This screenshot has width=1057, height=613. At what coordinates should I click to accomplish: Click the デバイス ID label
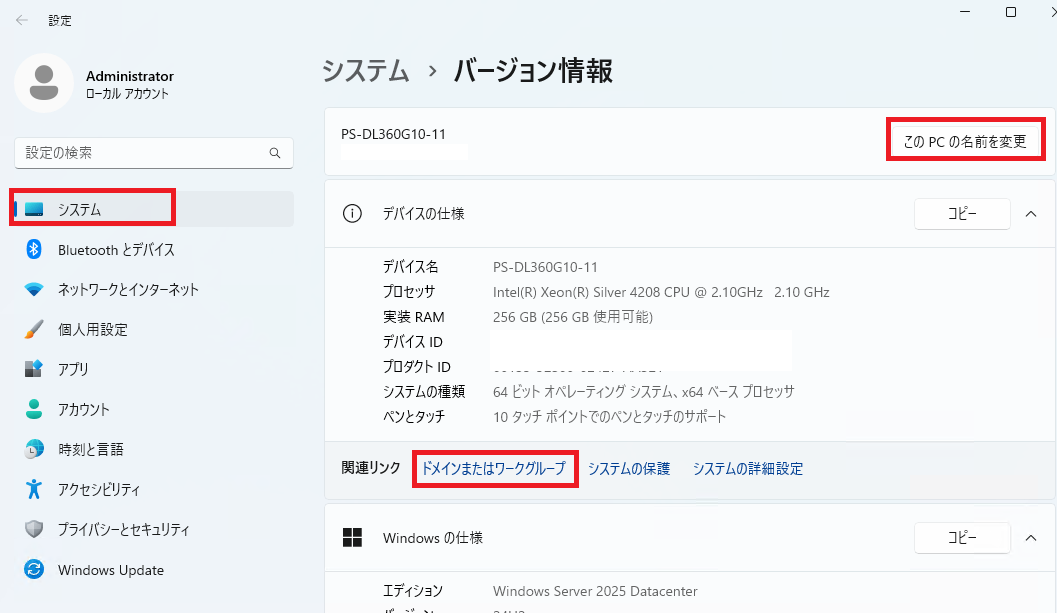(x=413, y=342)
